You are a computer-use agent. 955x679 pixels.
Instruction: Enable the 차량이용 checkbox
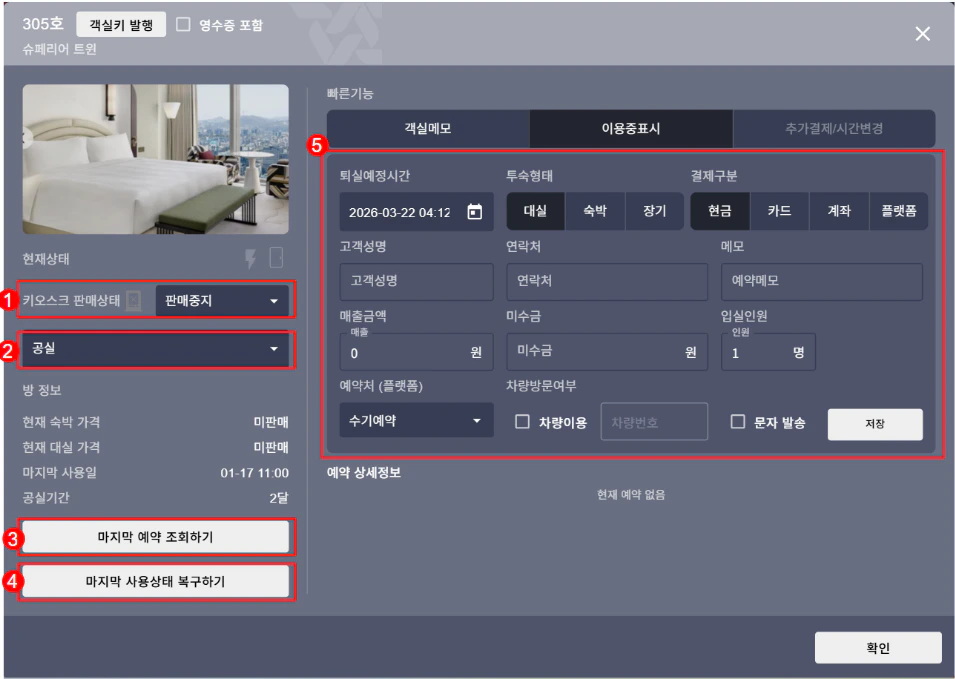coord(523,421)
